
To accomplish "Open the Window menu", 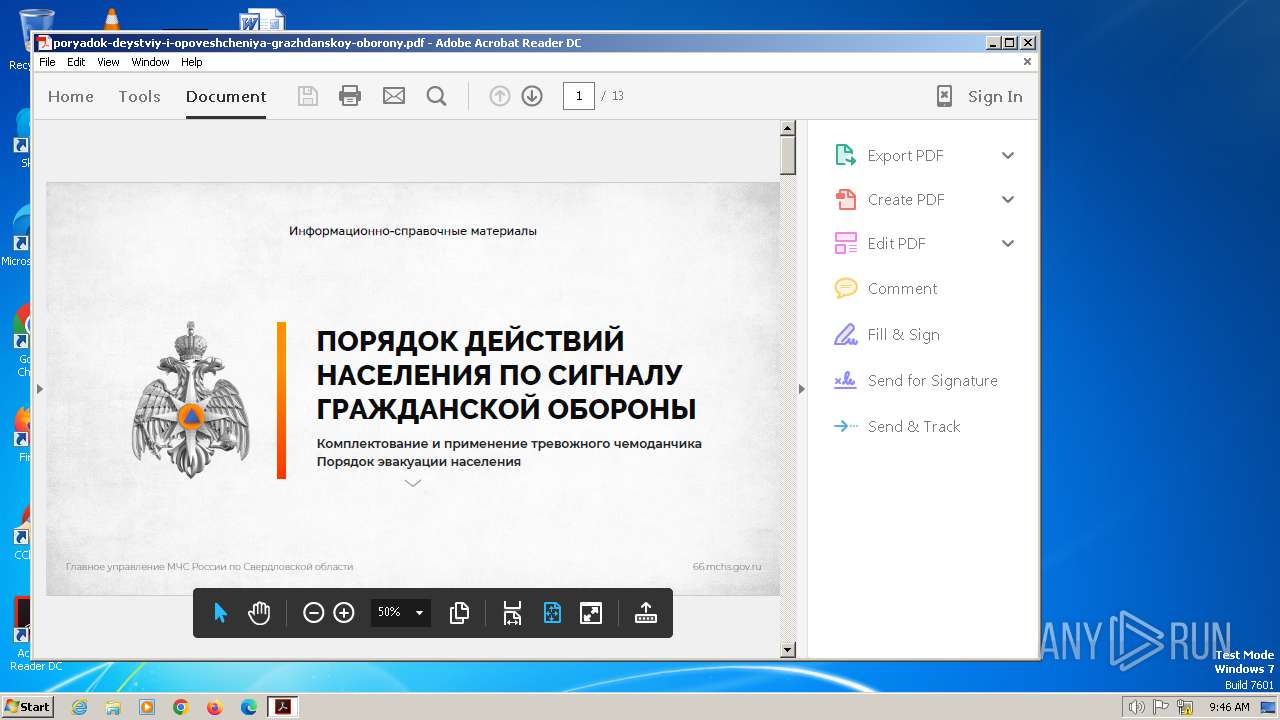I will (x=150, y=62).
